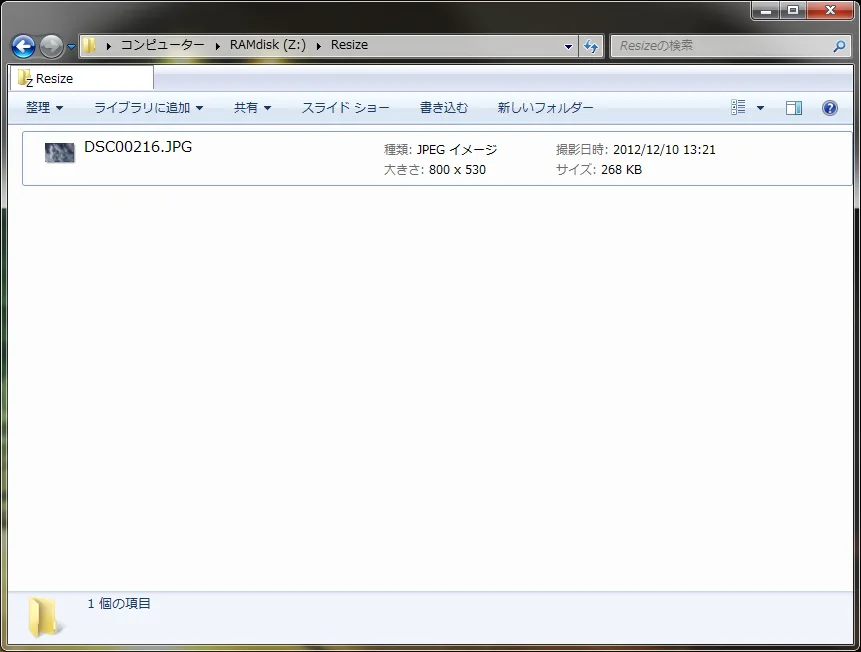Screen dimensions: 861x652
Task: Open help with the question mark icon
Action: point(829,108)
